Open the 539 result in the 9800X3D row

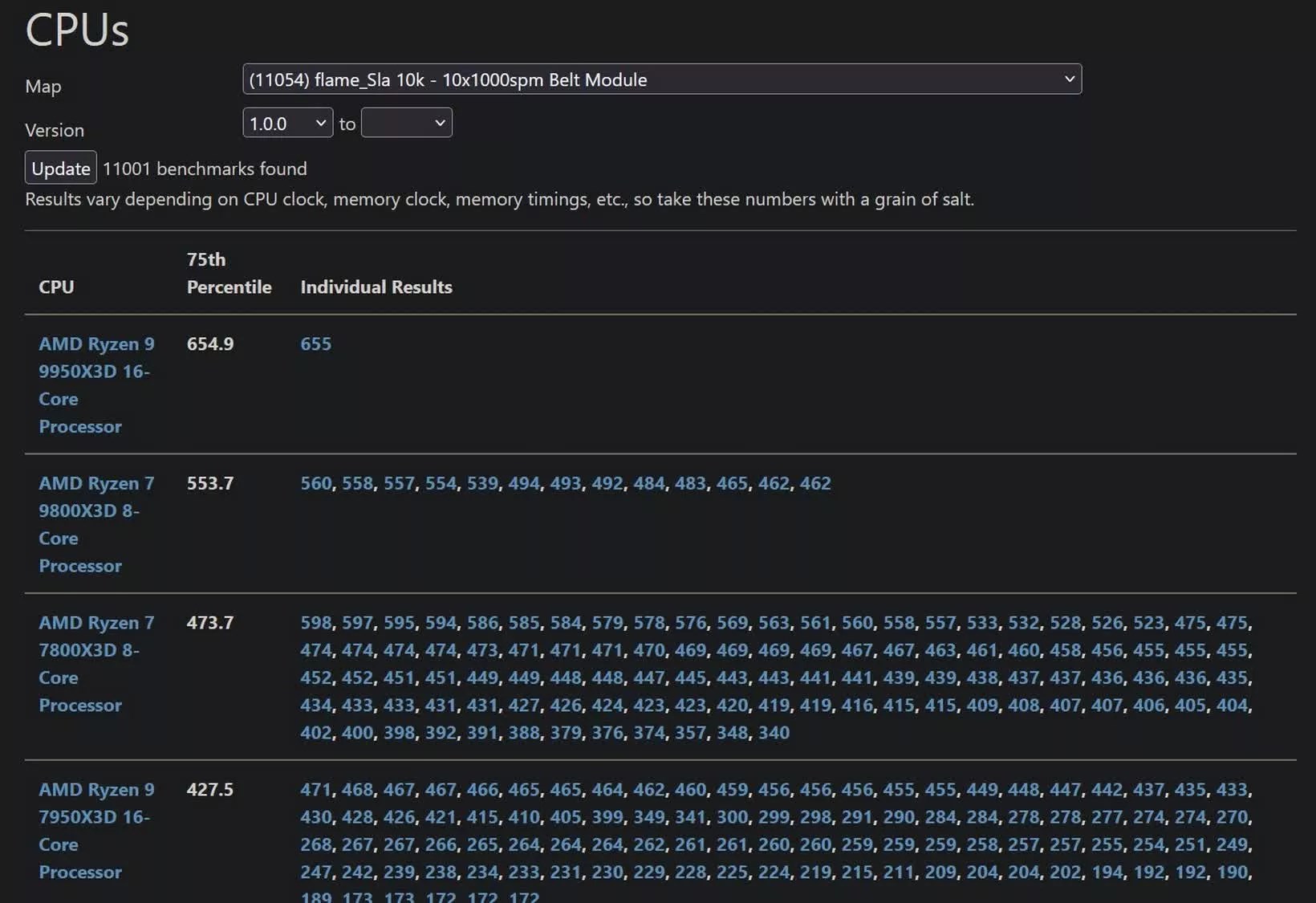click(x=482, y=483)
